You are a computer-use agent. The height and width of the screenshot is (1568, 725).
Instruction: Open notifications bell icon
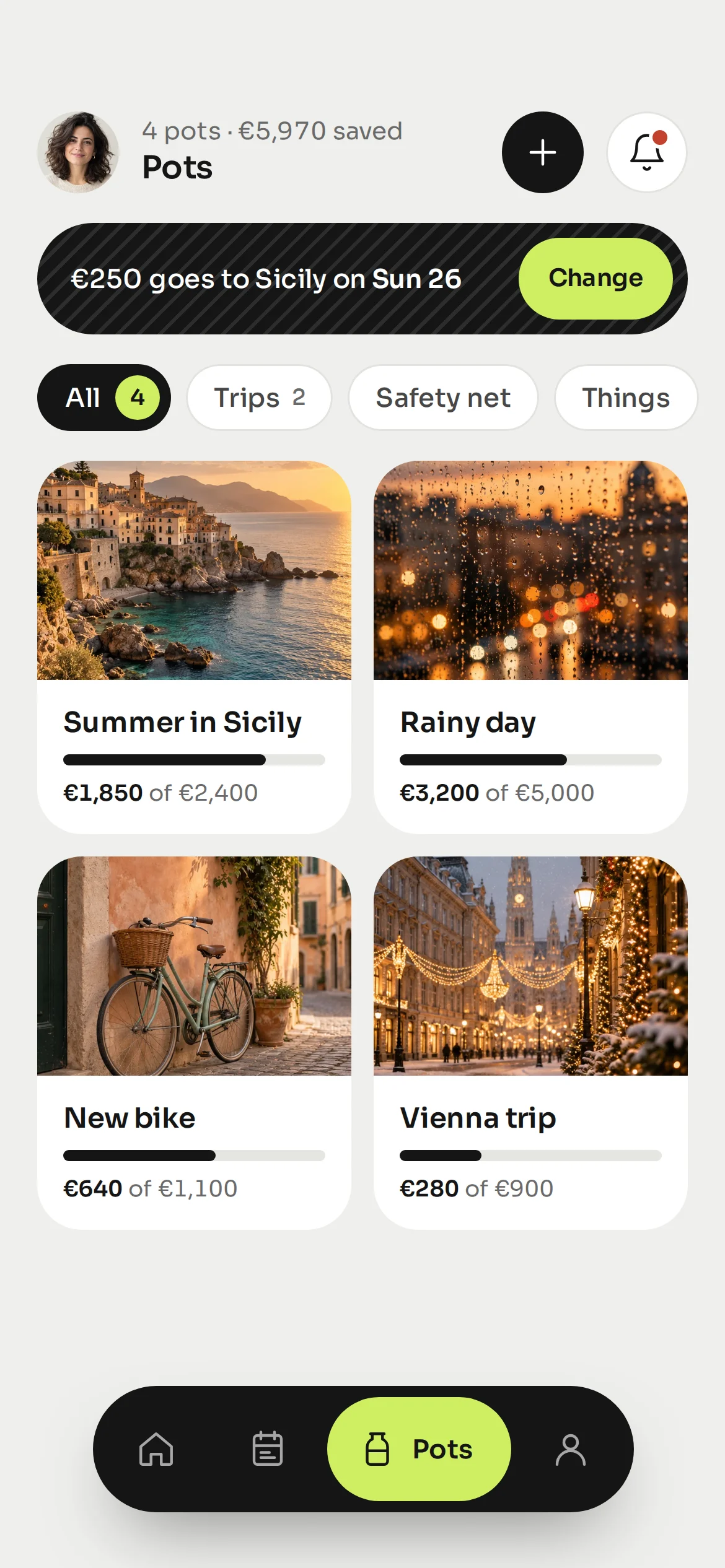pyautogui.click(x=647, y=152)
